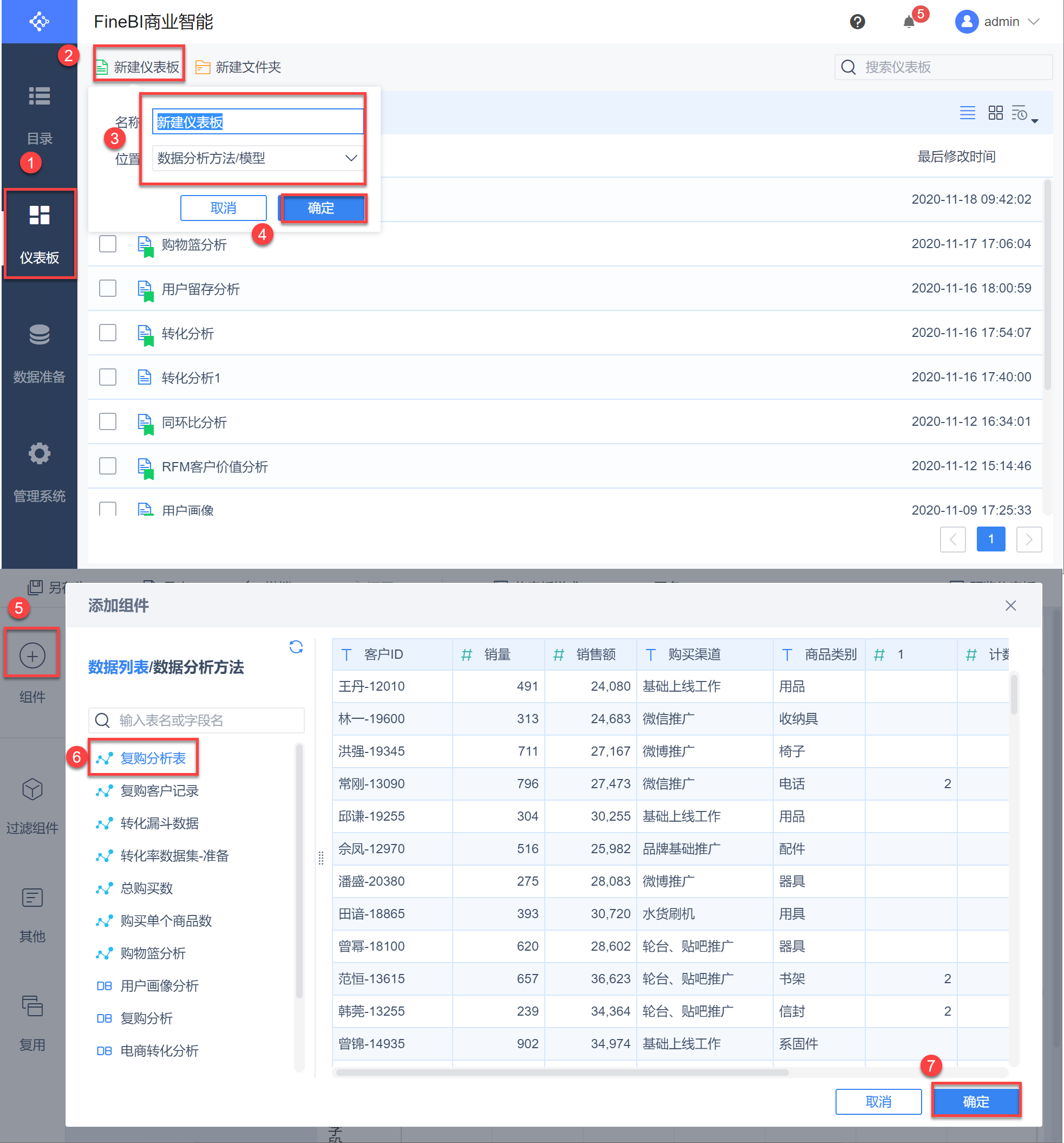
Task: Check the 转化分析1 dashboard checkbox
Action: click(x=108, y=377)
